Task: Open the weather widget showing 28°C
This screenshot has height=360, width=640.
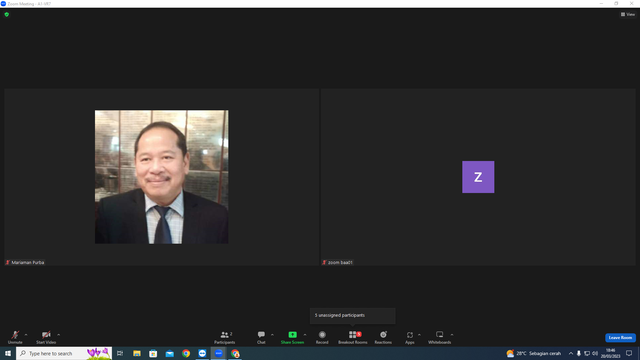Action: [533, 353]
